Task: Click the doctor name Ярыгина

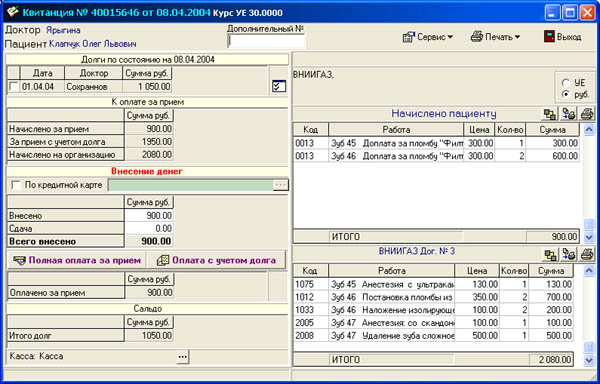Action: [x=63, y=30]
